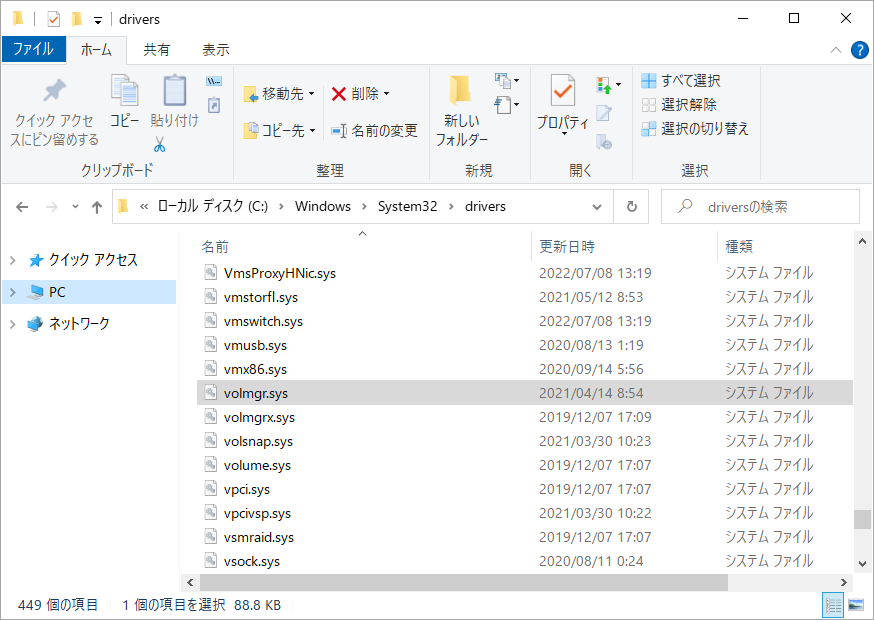874x620 pixels.
Task: Click the Back arrow navigation button
Action: click(22, 207)
